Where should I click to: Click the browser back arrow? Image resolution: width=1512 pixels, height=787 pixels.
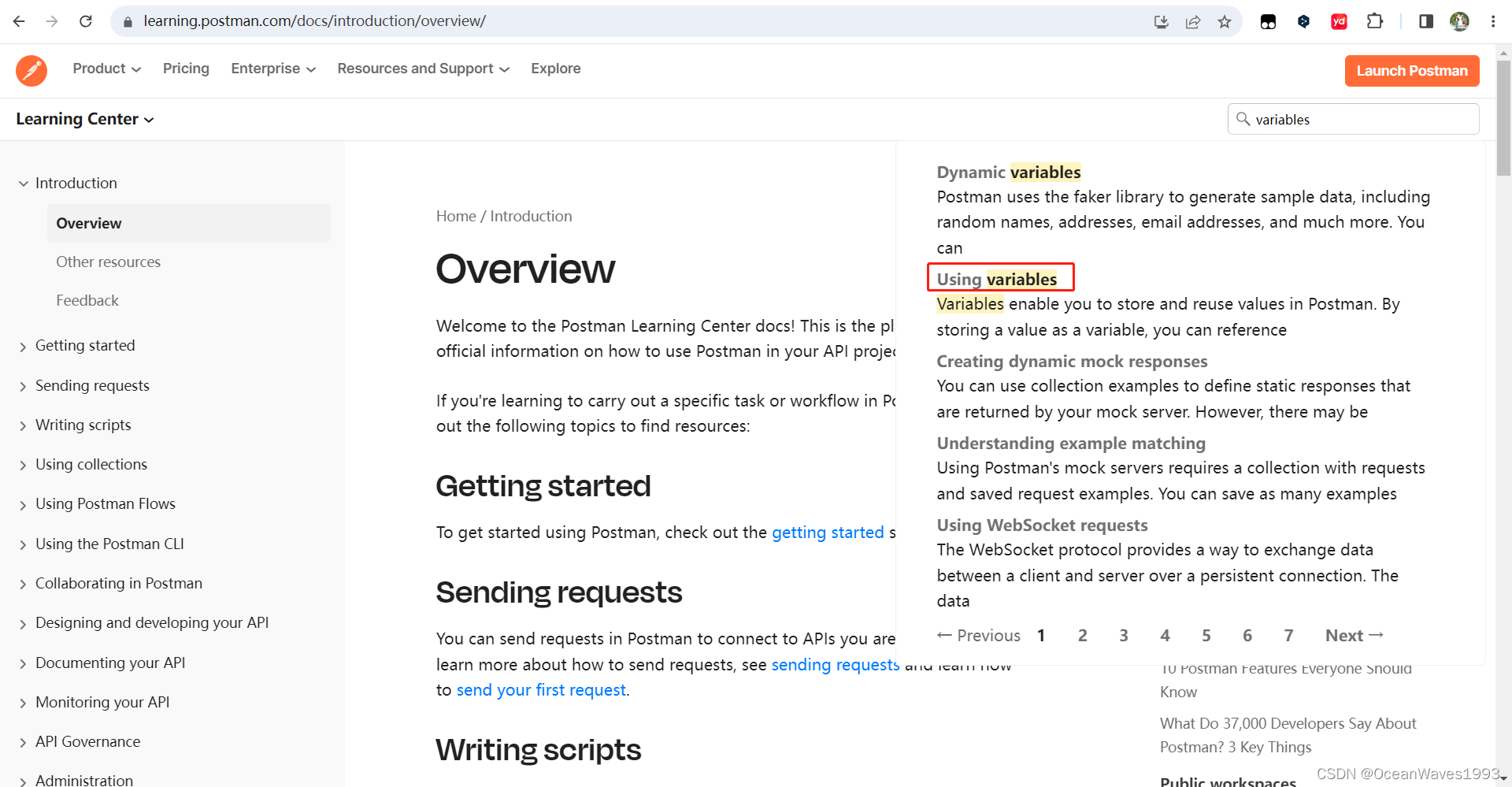pos(19,21)
